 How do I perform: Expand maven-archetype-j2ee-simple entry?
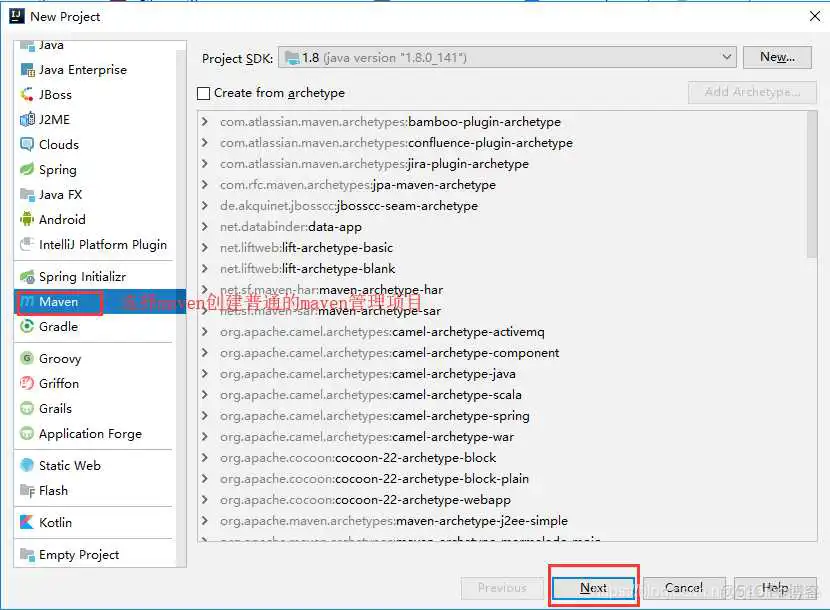coord(205,521)
